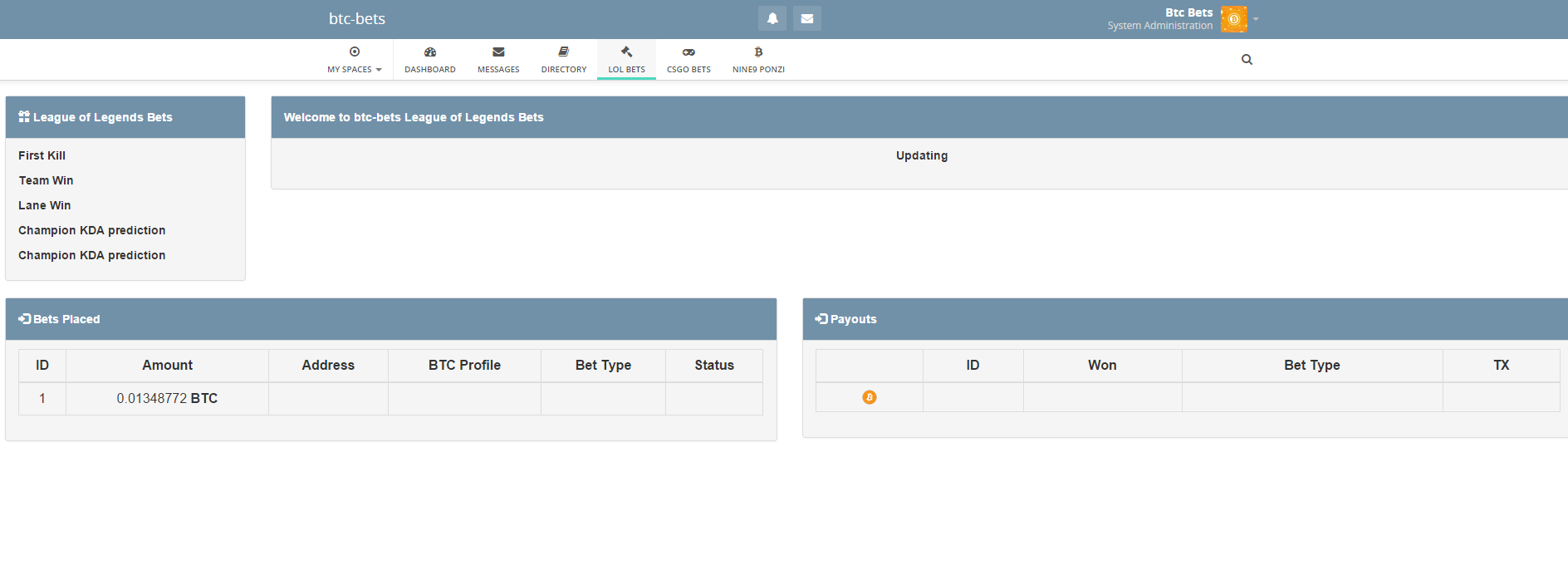Open the Lane Win bet link

pyautogui.click(x=45, y=205)
